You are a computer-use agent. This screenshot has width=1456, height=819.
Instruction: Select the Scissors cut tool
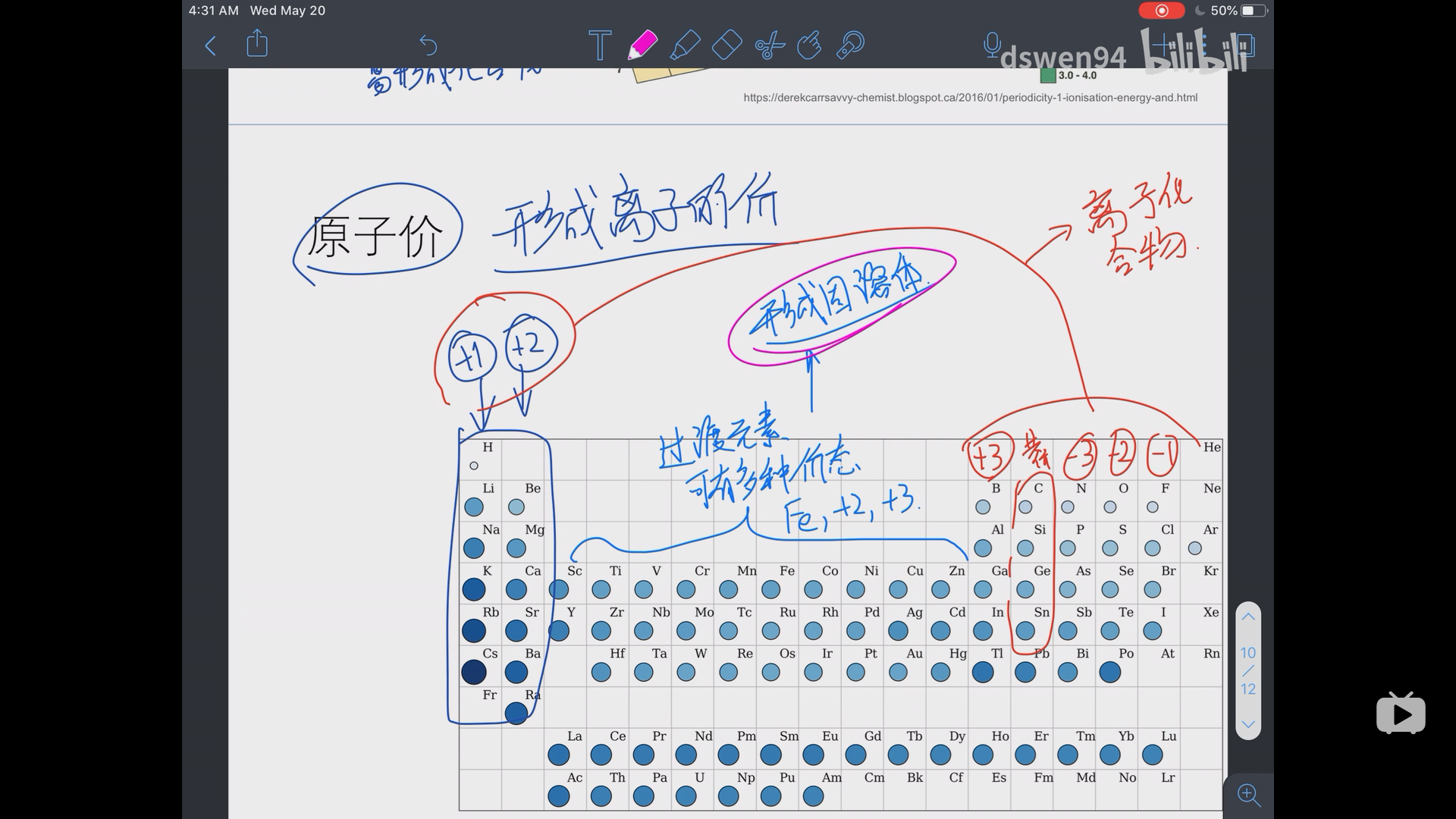(769, 45)
